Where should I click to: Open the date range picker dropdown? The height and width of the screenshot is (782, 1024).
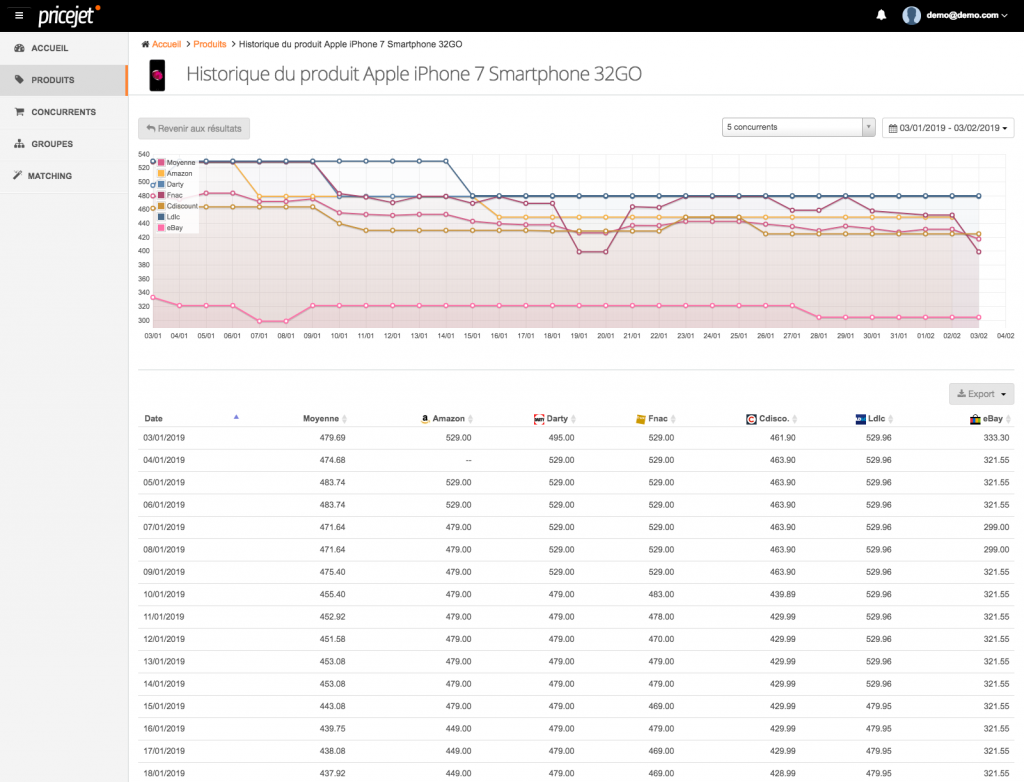(948, 128)
